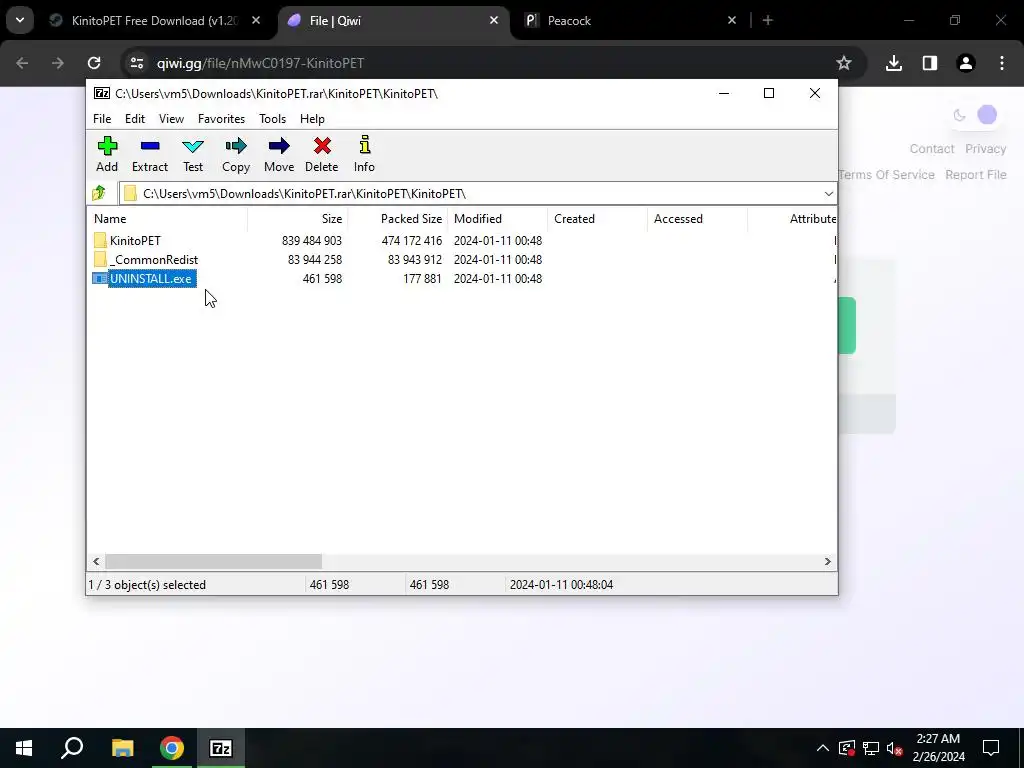This screenshot has width=1024, height=768.
Task: Sort by Packed Size column header
Action: pyautogui.click(x=398, y=219)
